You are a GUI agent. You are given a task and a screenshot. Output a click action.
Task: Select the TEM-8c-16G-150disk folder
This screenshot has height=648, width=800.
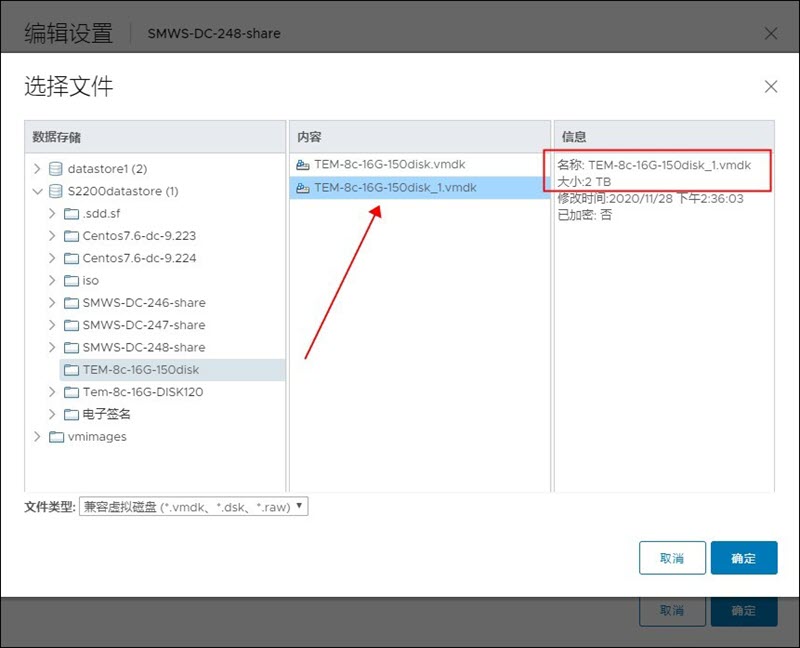(141, 370)
